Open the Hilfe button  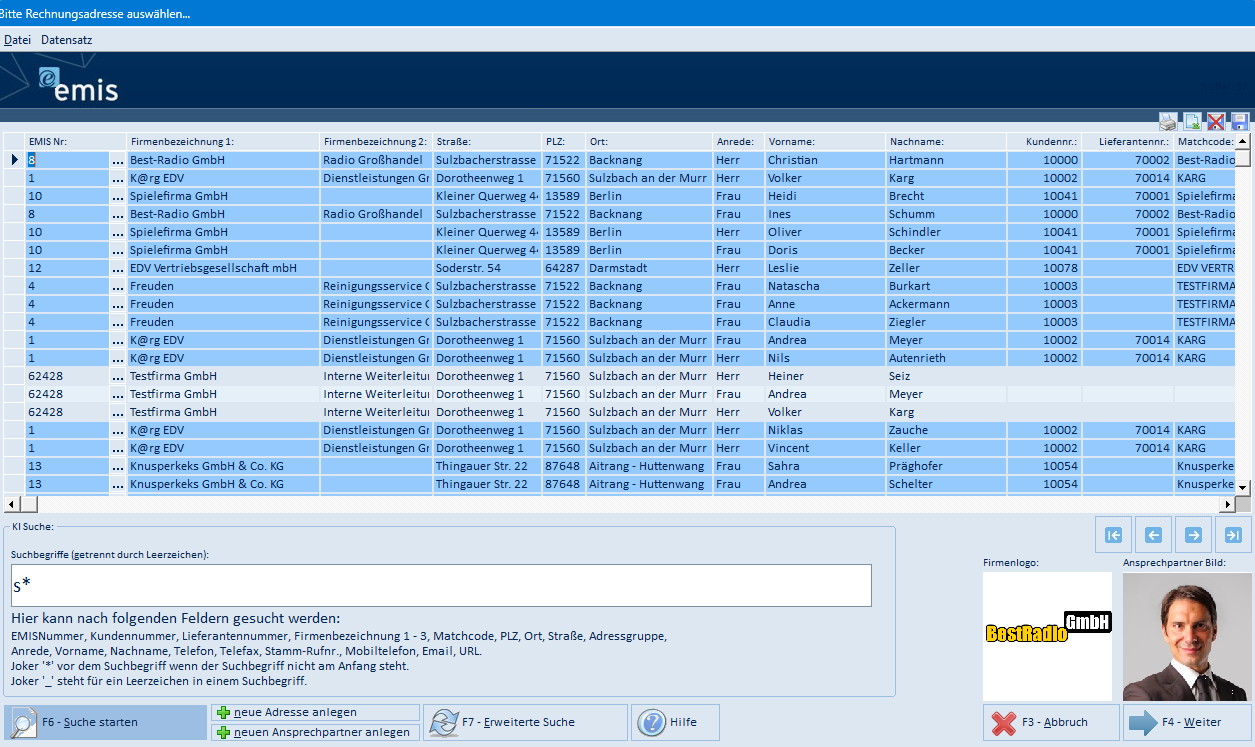[x=675, y=722]
